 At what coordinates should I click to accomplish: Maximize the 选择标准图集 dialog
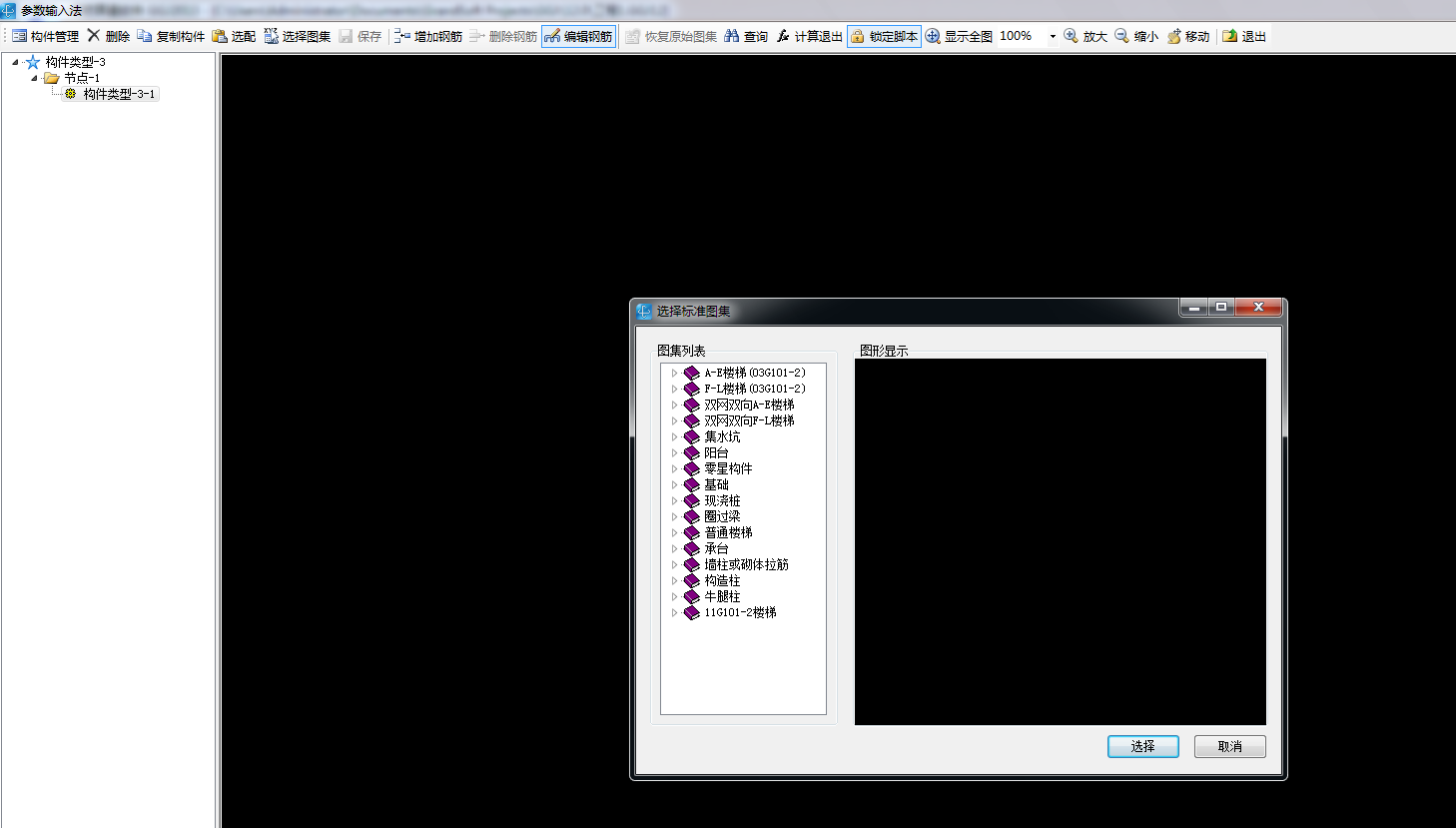coord(1221,308)
